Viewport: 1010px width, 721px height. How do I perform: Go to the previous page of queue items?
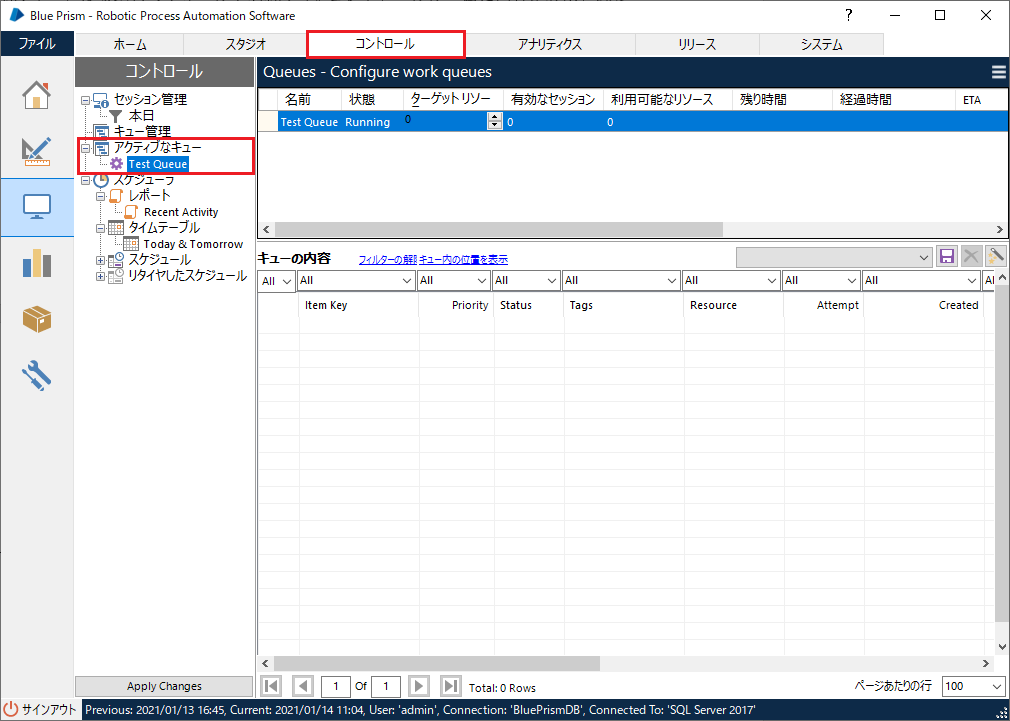pos(302,686)
